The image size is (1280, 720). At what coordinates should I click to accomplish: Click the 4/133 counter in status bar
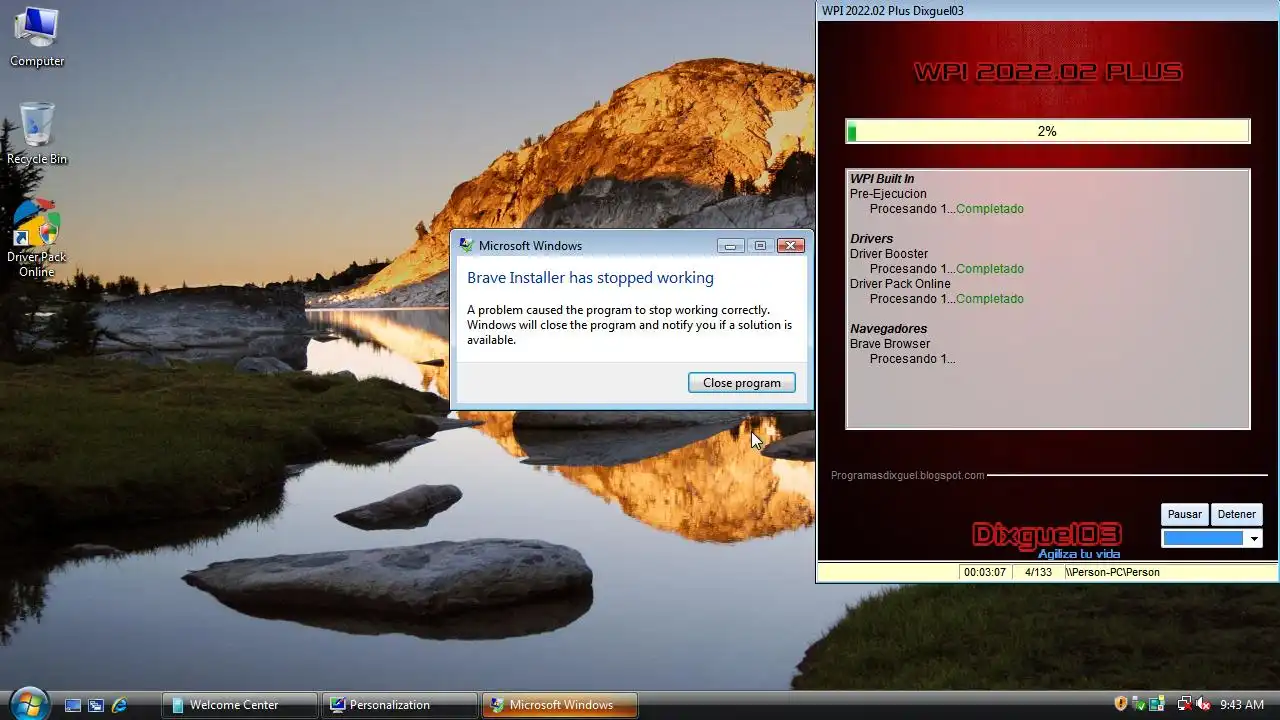[x=1038, y=572]
